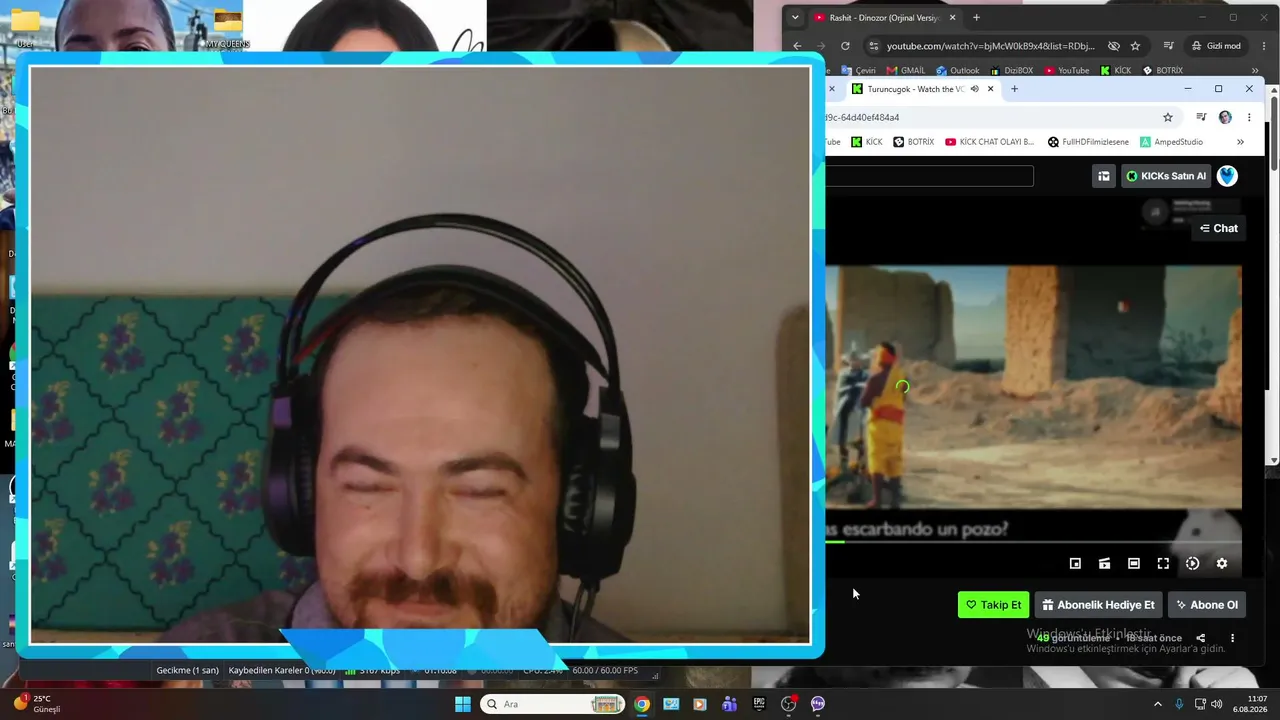Mute the Turuncugok tab via its speaker icon

975,89
